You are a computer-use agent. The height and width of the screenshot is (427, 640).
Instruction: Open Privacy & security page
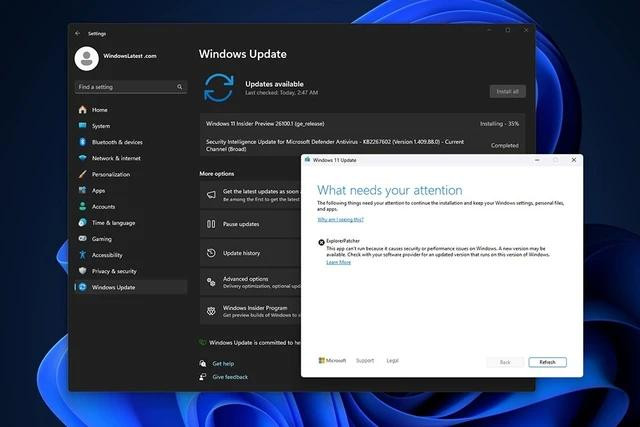pos(131,271)
